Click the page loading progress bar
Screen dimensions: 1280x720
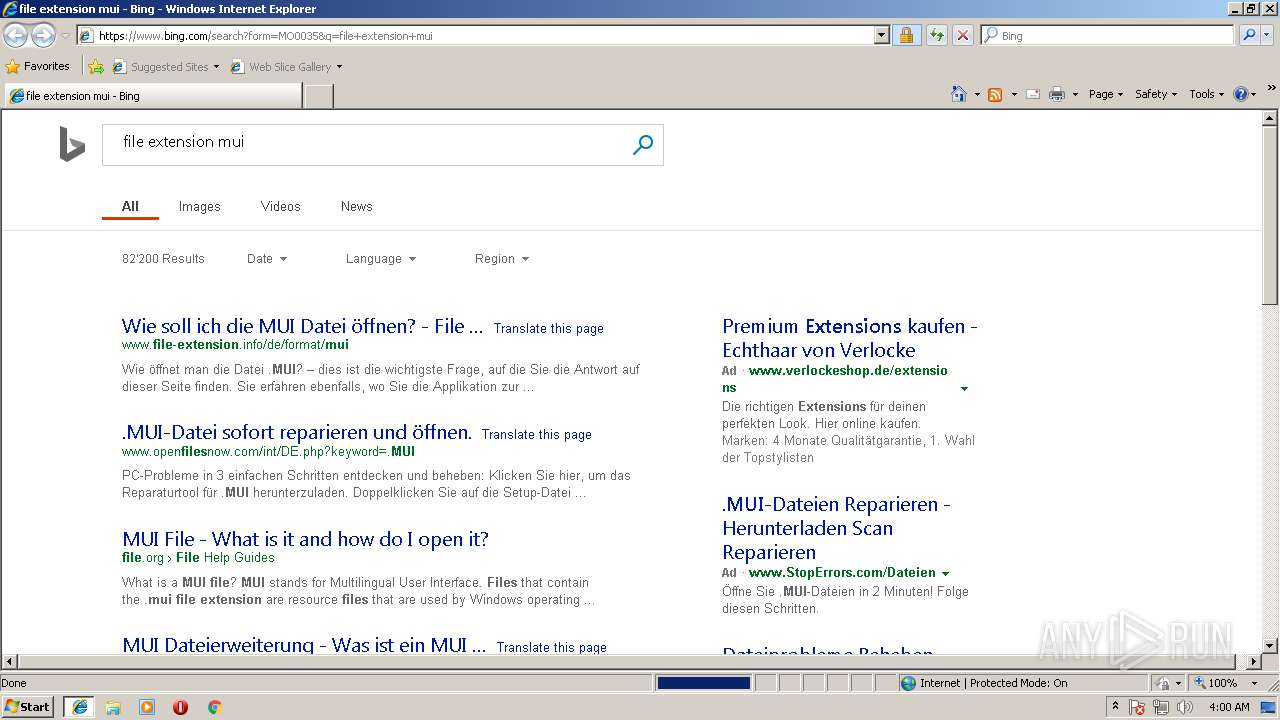[x=703, y=683]
